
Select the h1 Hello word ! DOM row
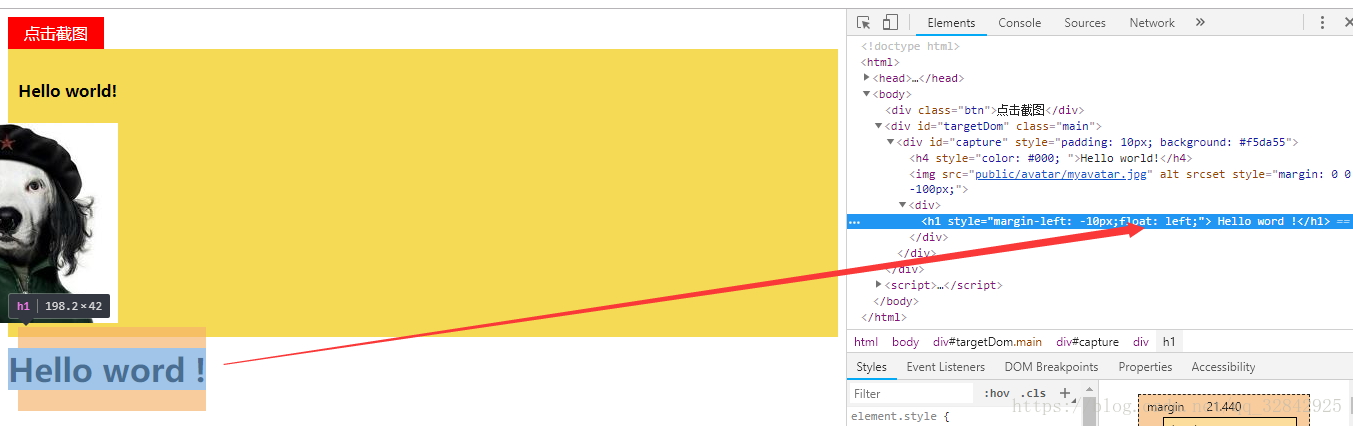[1100, 222]
